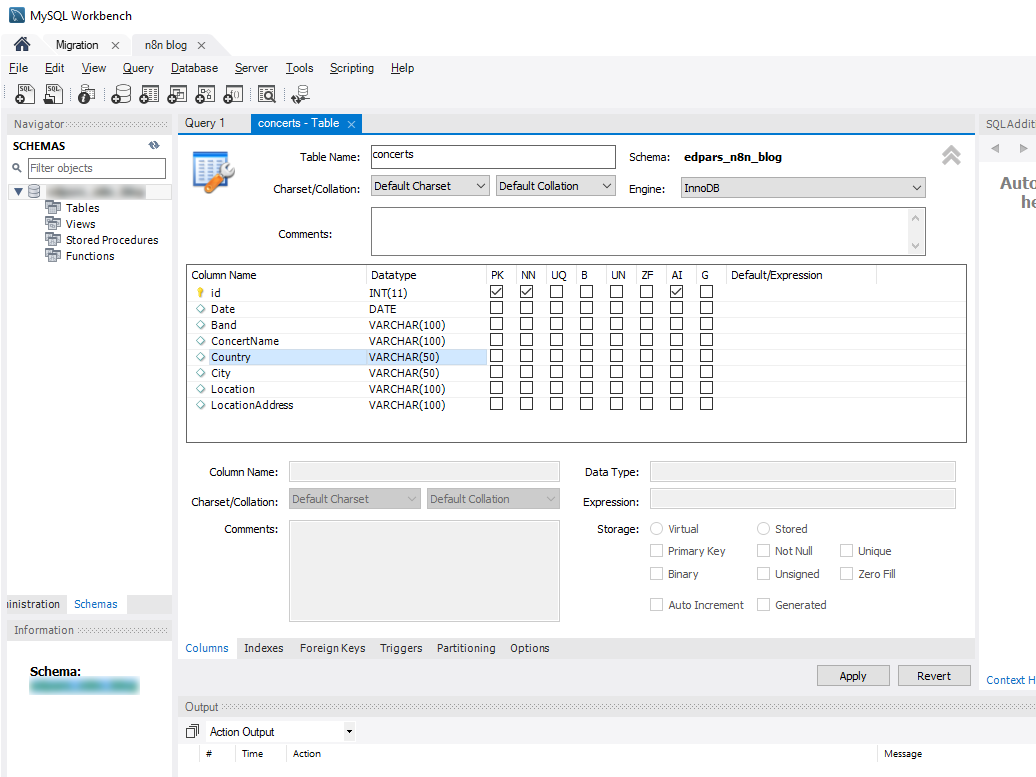Create a new schema with the toolbar icon
Image resolution: width=1036 pixels, height=777 pixels.
click(x=121, y=93)
